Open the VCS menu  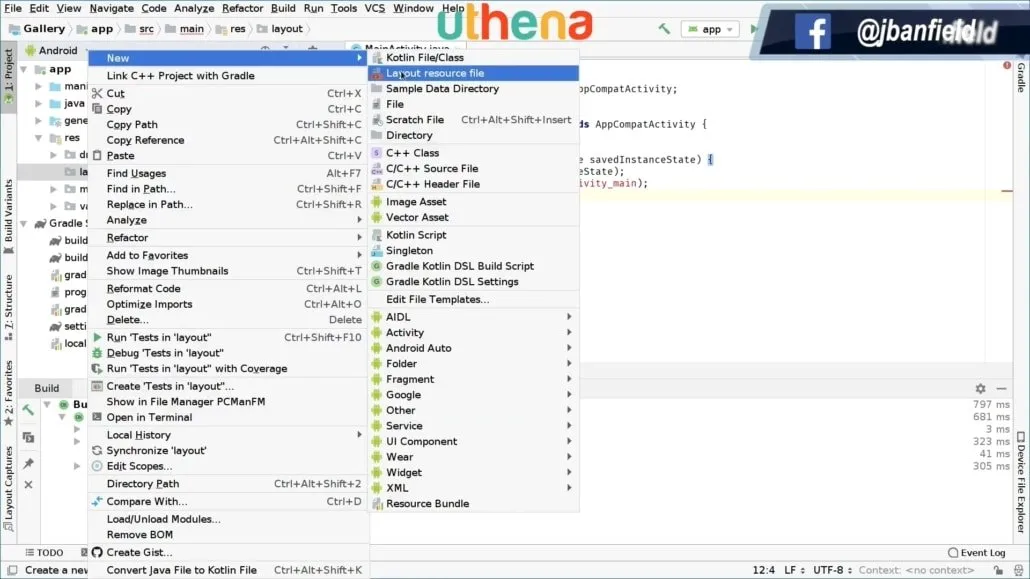374,9
